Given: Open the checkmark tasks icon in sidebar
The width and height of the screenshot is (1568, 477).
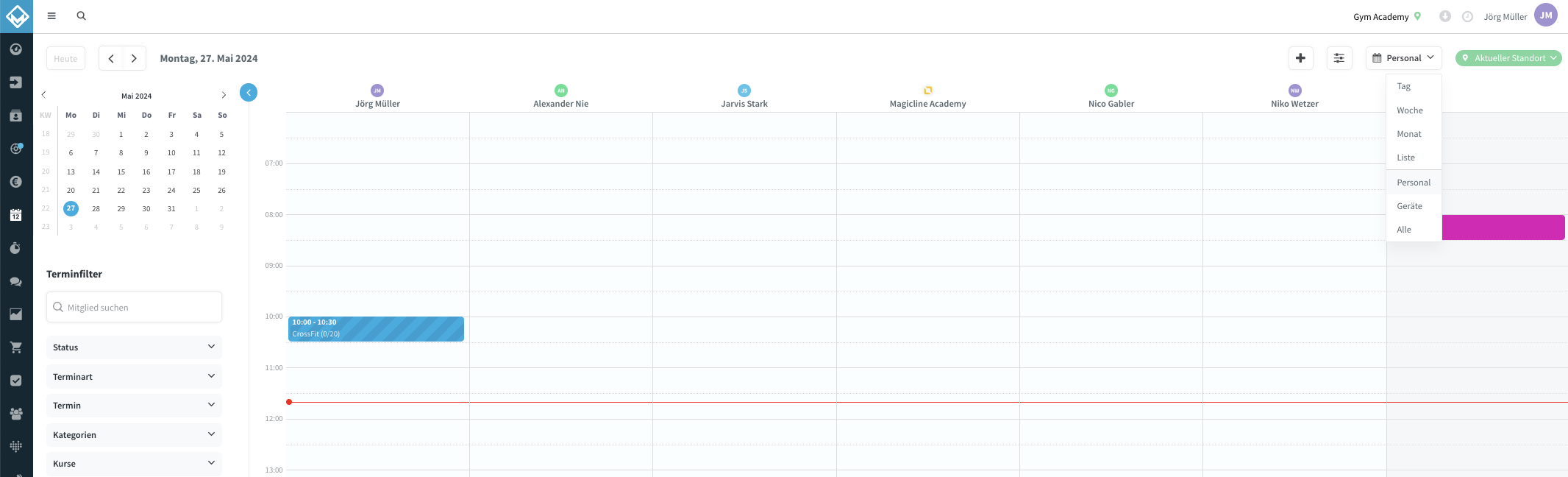Looking at the screenshot, I should (16, 381).
